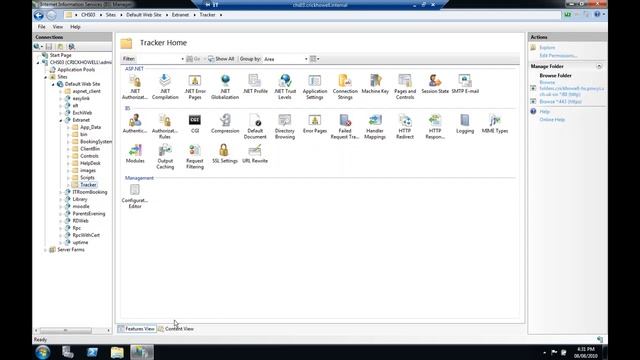Open IIS Authentication feature
Screen dimensions: 640x360
click(135, 124)
